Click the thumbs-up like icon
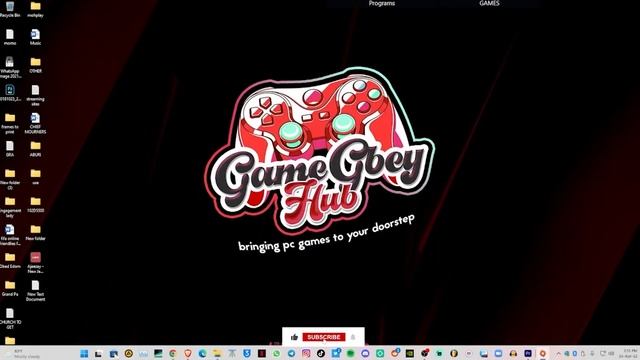Image resolution: width=640 pixels, height=360 pixels. [x=294, y=337]
